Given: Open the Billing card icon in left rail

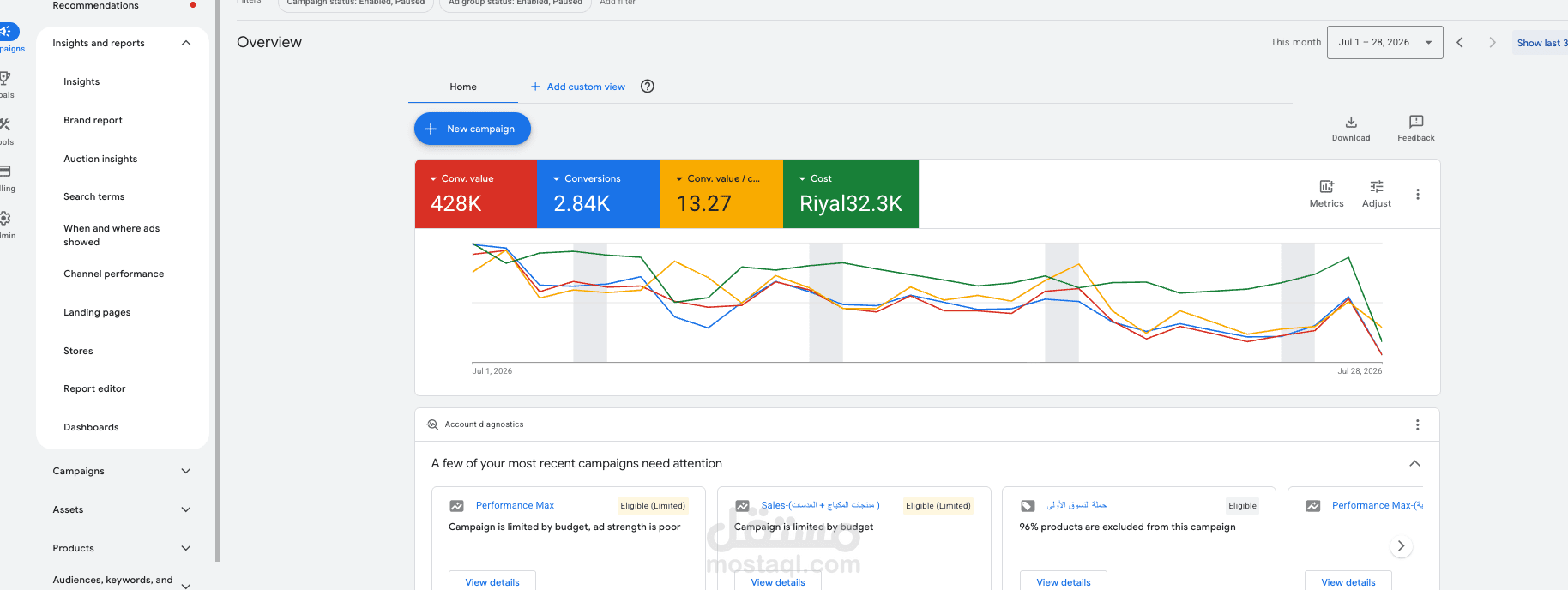Looking at the screenshot, I should tap(5, 172).
